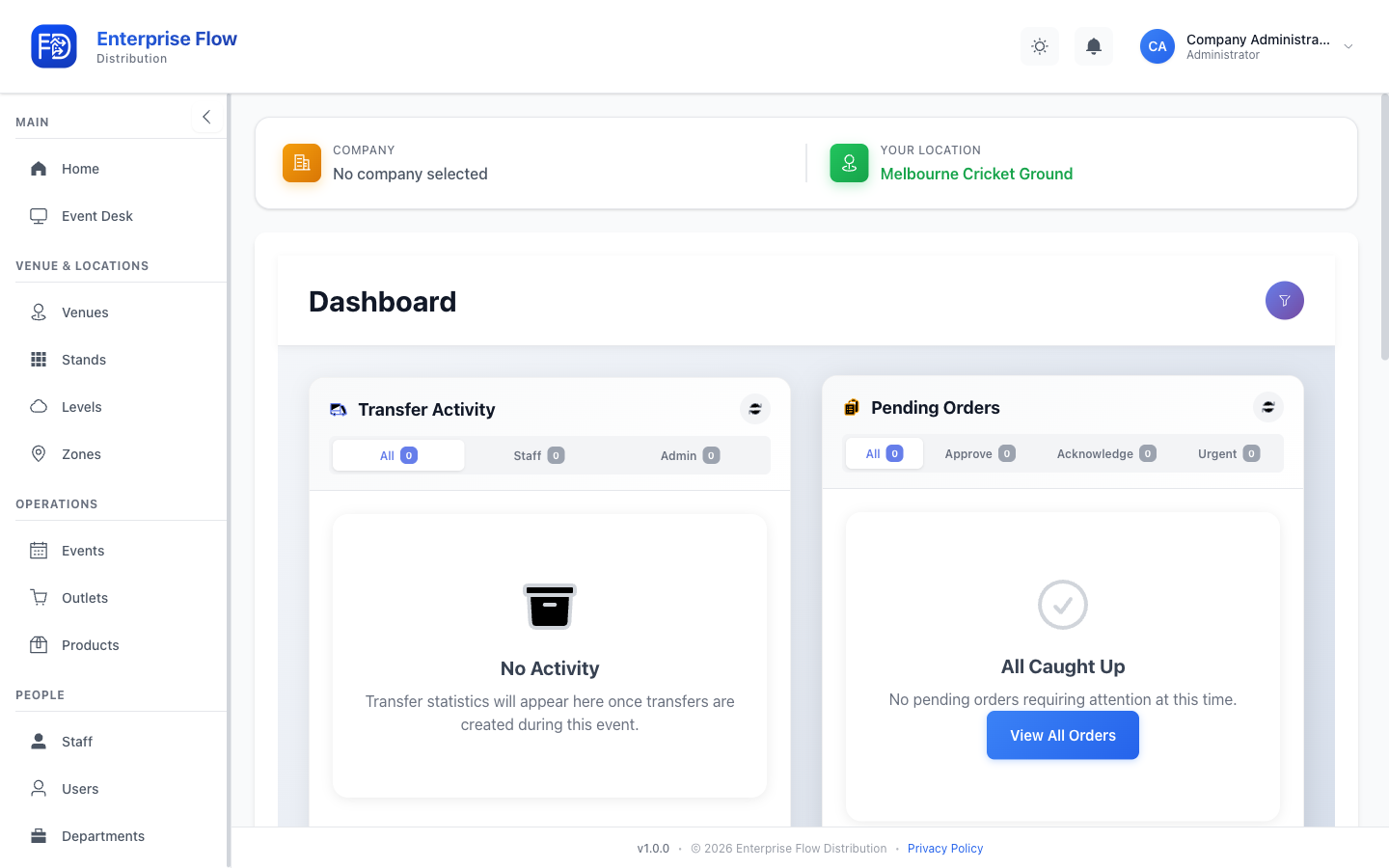Open the Event Desk menu label

pos(97,216)
